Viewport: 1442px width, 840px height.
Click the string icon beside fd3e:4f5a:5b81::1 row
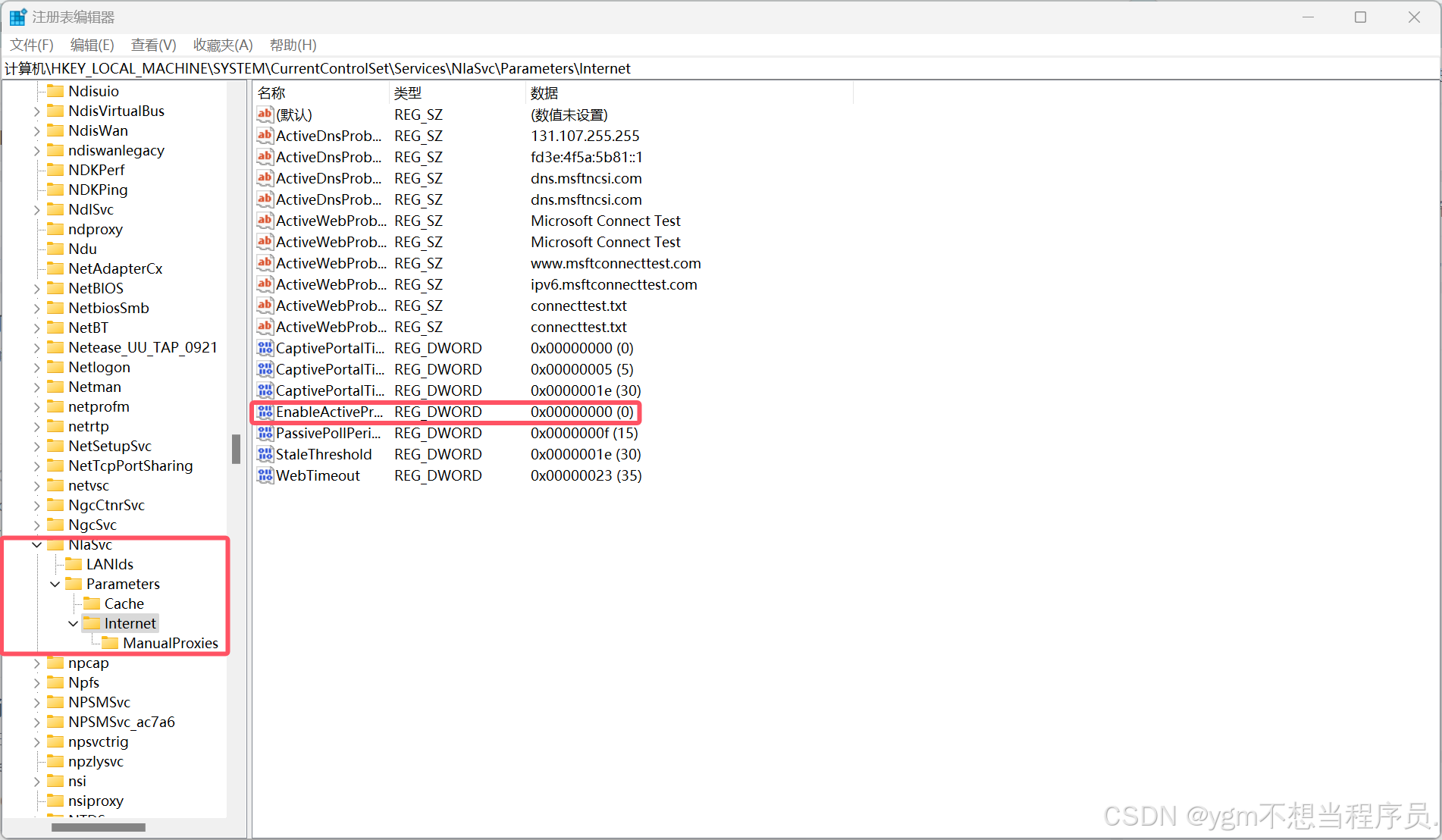[x=265, y=157]
